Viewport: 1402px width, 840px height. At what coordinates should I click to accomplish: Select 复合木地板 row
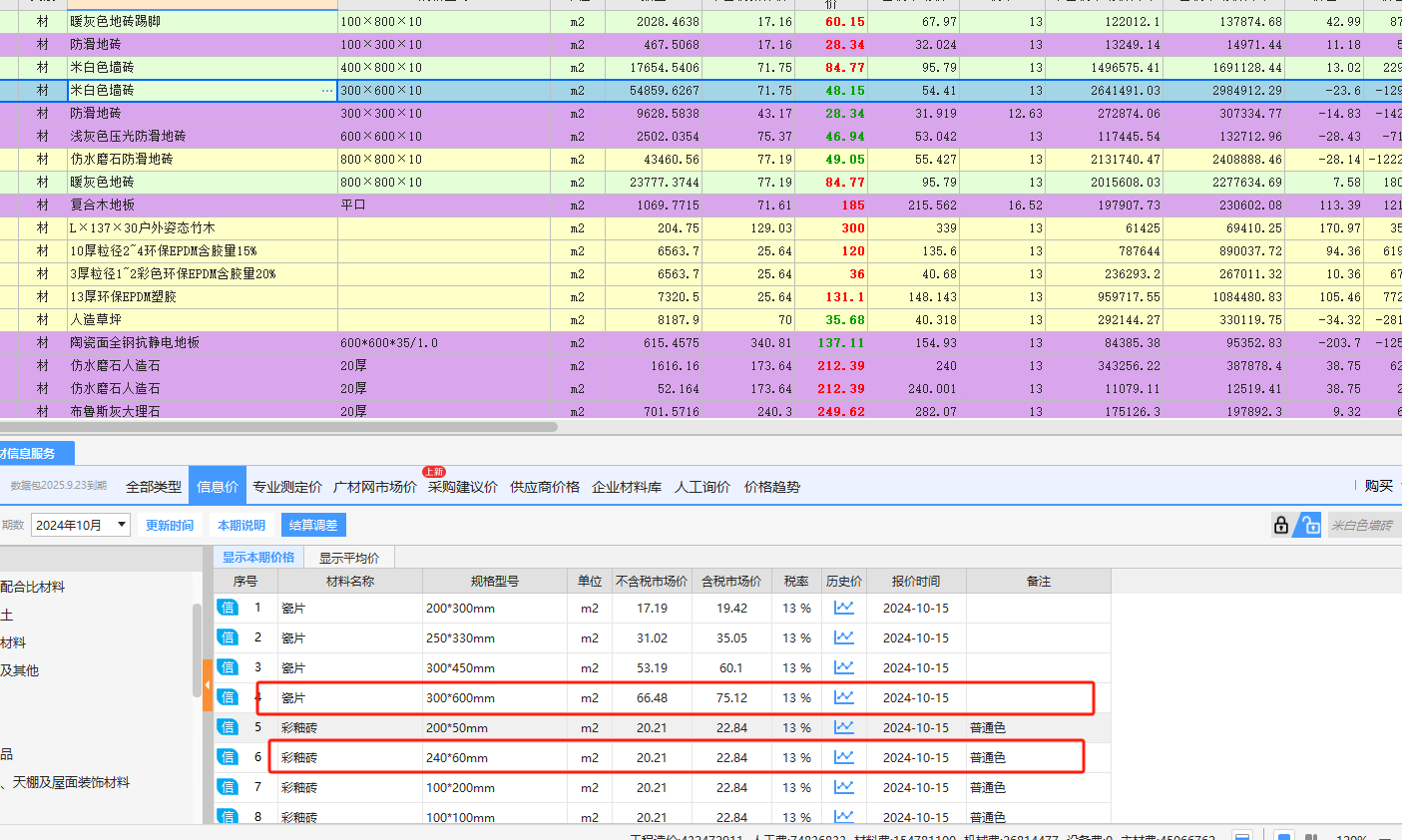click(701, 206)
